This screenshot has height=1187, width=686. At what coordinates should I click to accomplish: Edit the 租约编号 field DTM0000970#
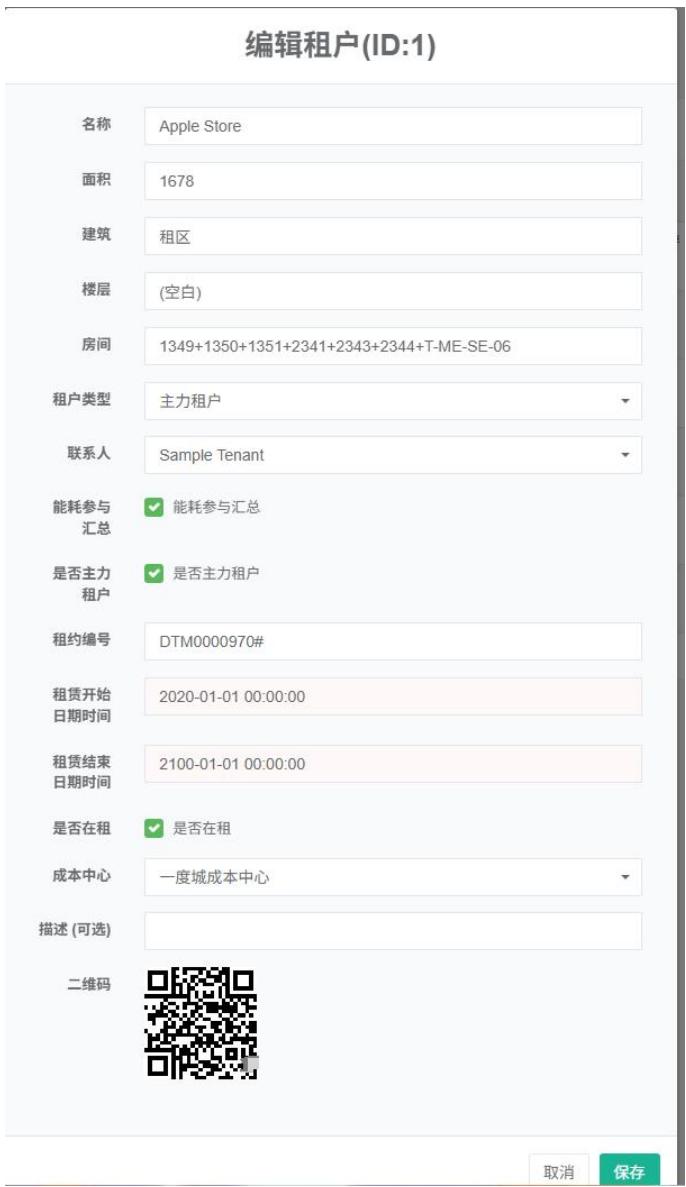tap(392, 641)
